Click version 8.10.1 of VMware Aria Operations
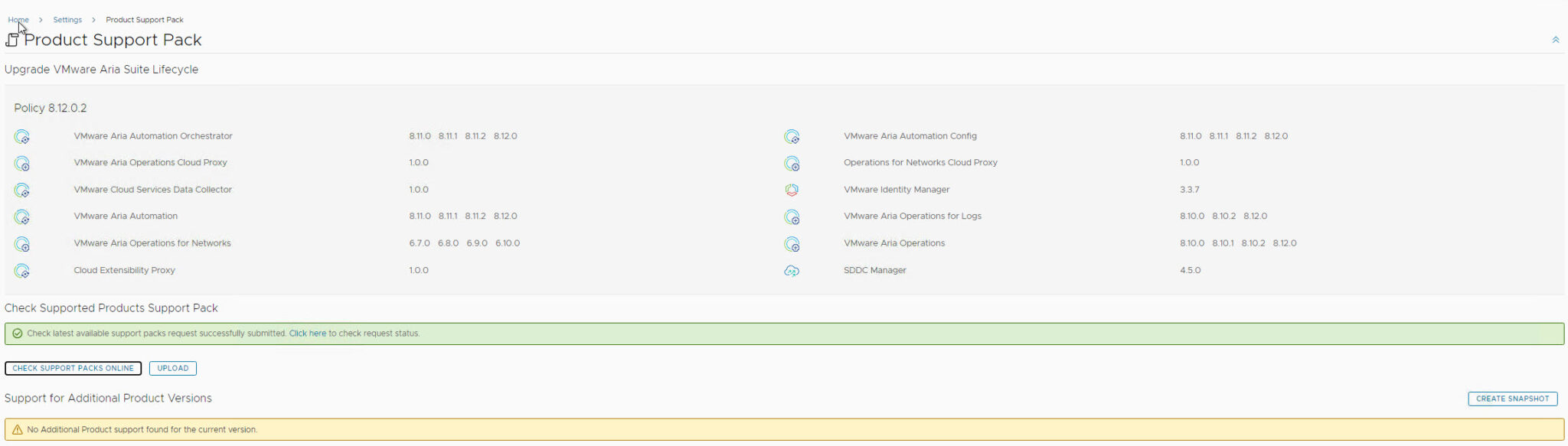1568x446 pixels. point(1223,243)
